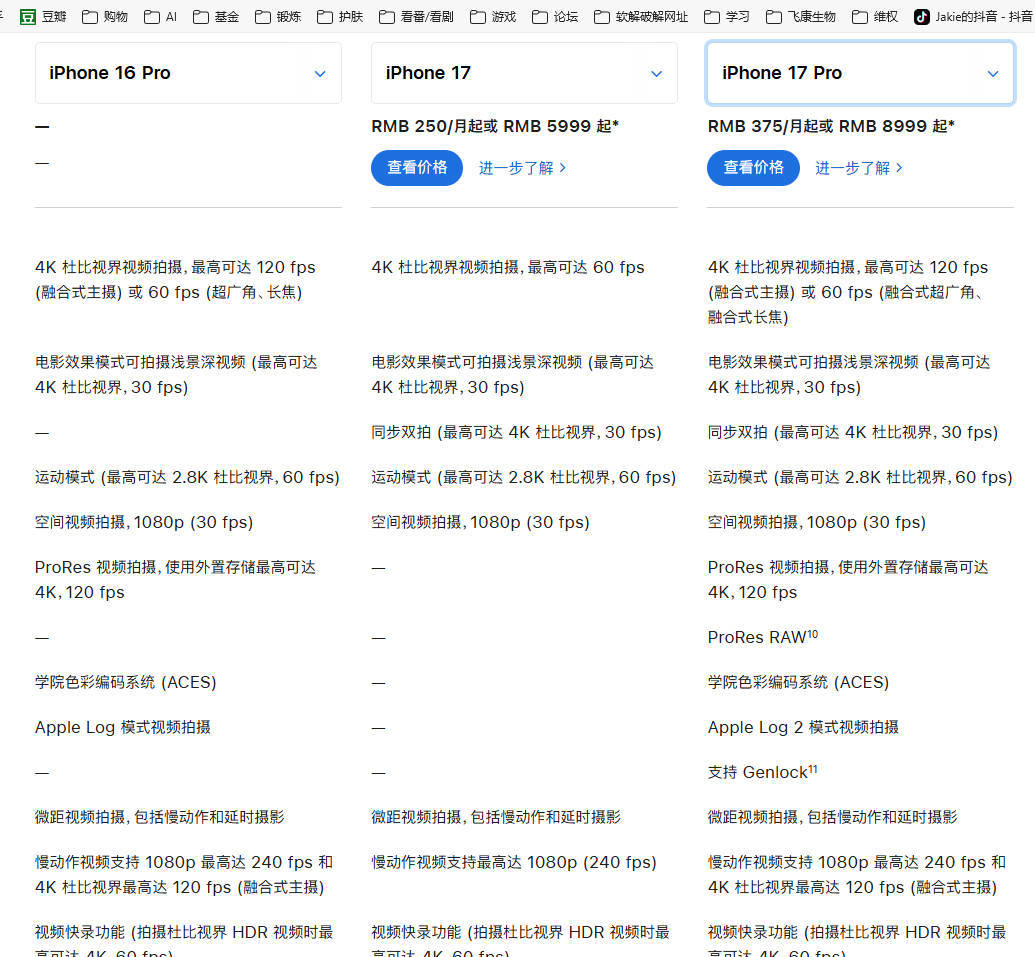Select the ProRes RAW footnote 10
Image resolution: width=1035 pixels, height=957 pixels.
pyautogui.click(x=813, y=634)
